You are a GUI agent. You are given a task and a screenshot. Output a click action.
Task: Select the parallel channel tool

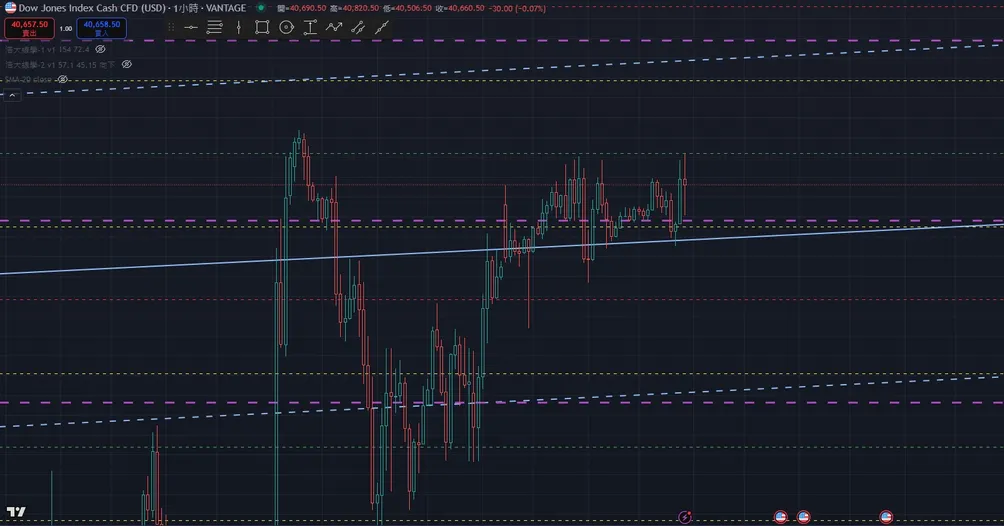coord(358,28)
